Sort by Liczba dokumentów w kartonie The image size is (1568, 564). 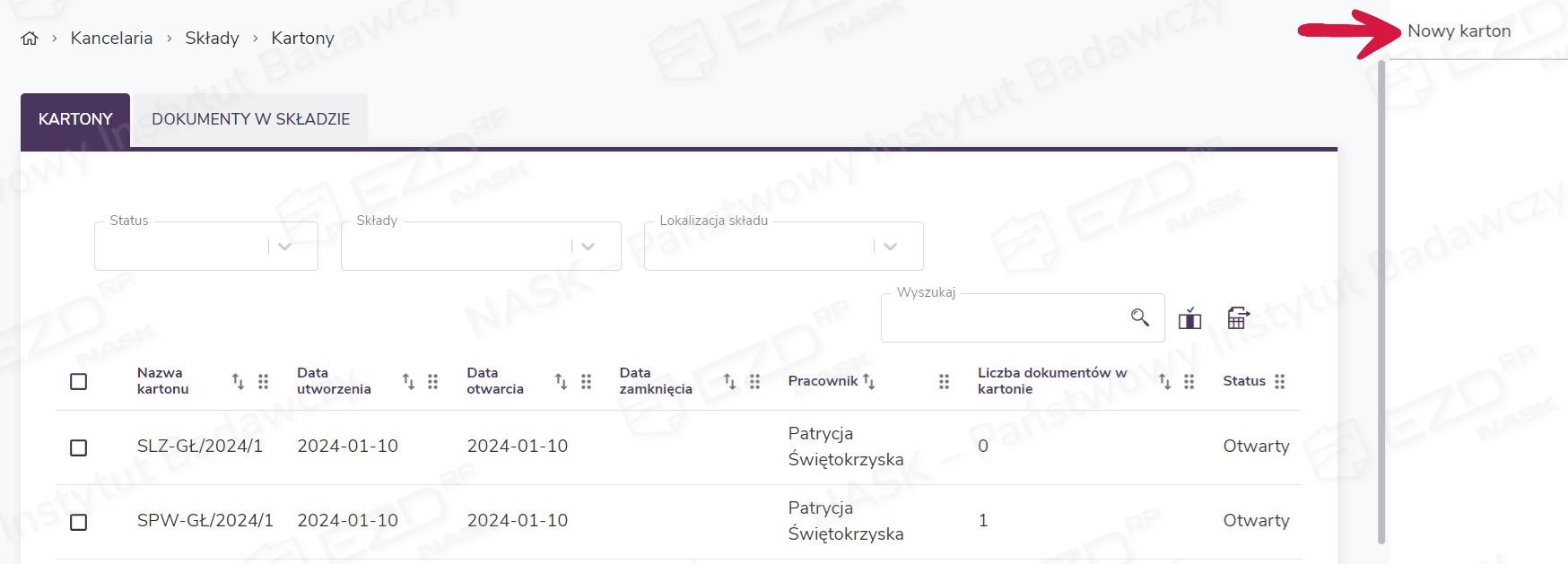1164,381
